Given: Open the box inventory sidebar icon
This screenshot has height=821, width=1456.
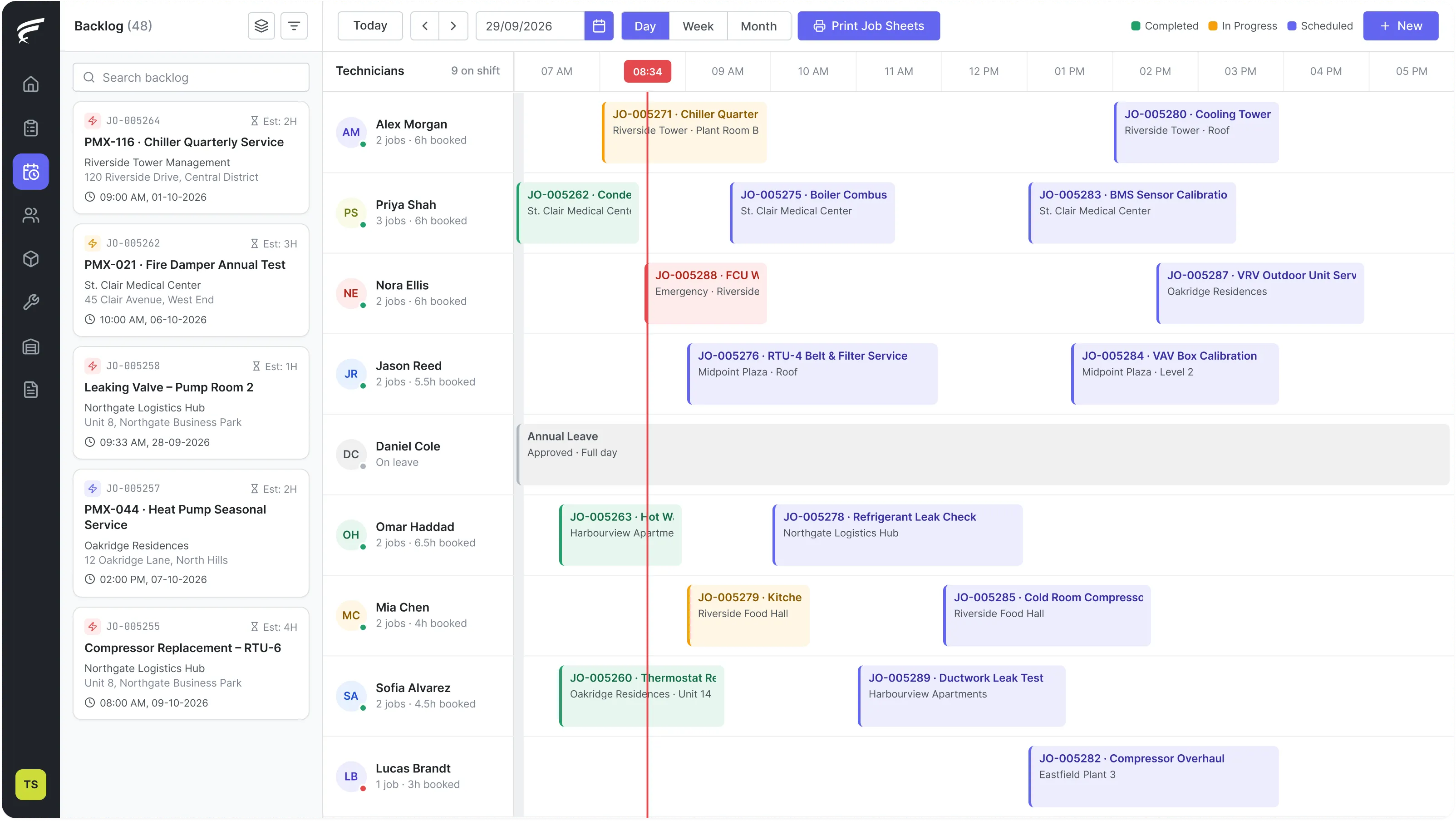Looking at the screenshot, I should tap(30, 259).
